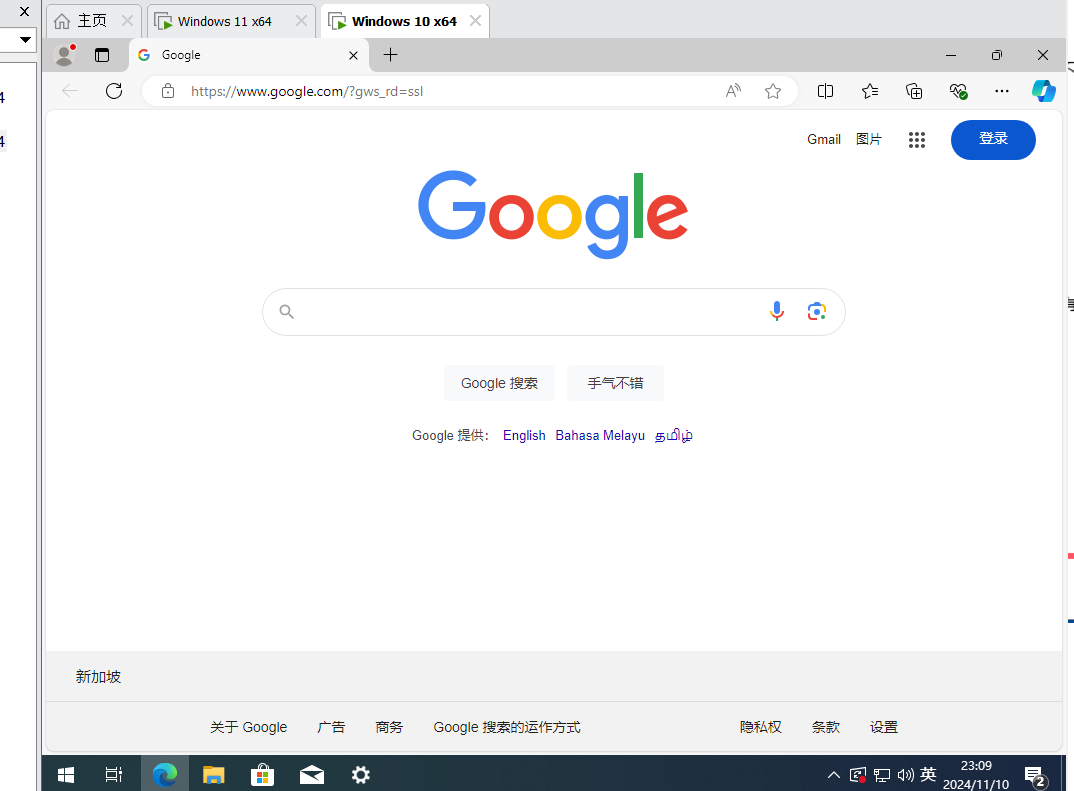Open Edge Copilot sidebar icon
Viewport: 1074px width, 791px height.
1043,91
